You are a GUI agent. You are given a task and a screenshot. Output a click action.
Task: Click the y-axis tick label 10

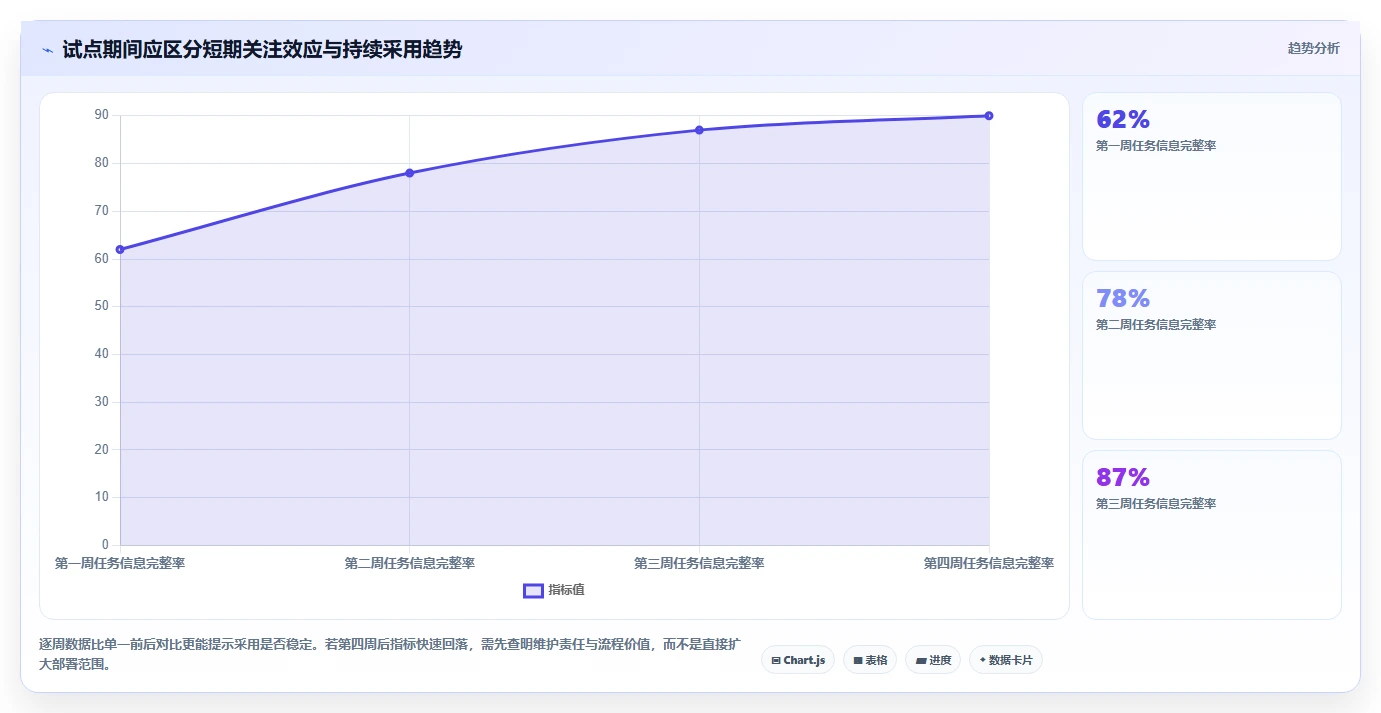click(x=101, y=497)
